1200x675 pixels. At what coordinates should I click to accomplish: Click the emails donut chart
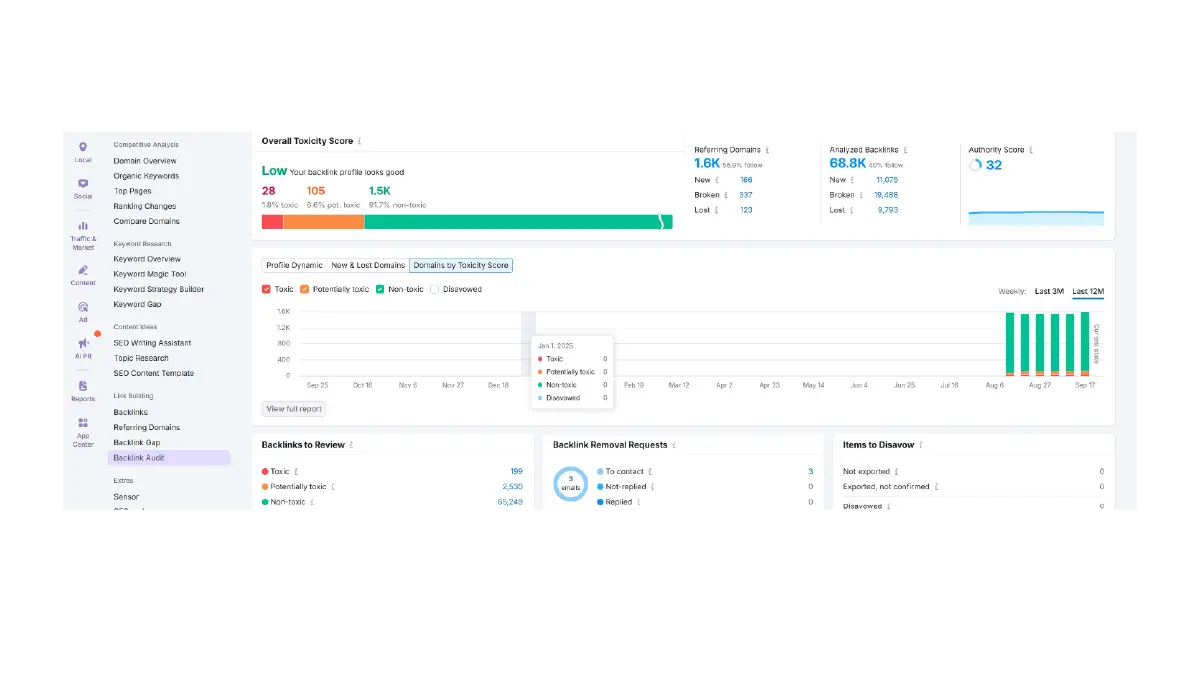pyautogui.click(x=570, y=486)
